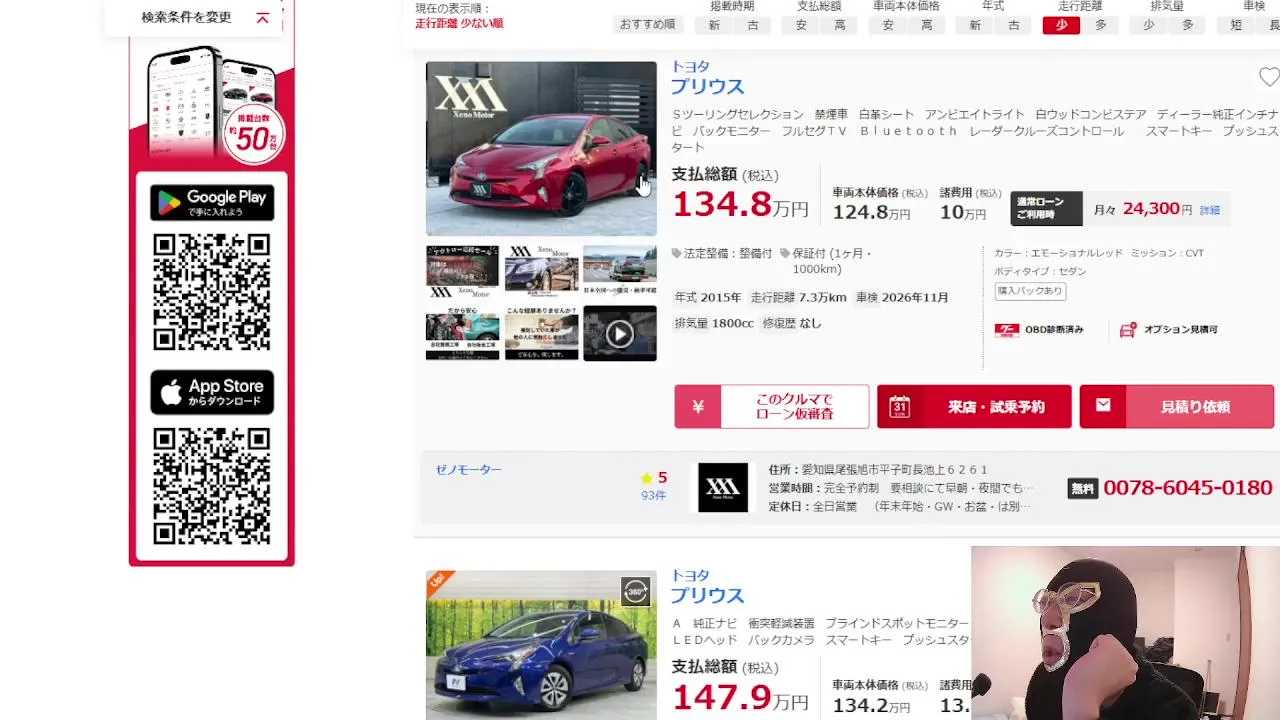1280x720 pixels.
Task: Open the こんな経験ありませんか thumbnail
Action: 541,333
